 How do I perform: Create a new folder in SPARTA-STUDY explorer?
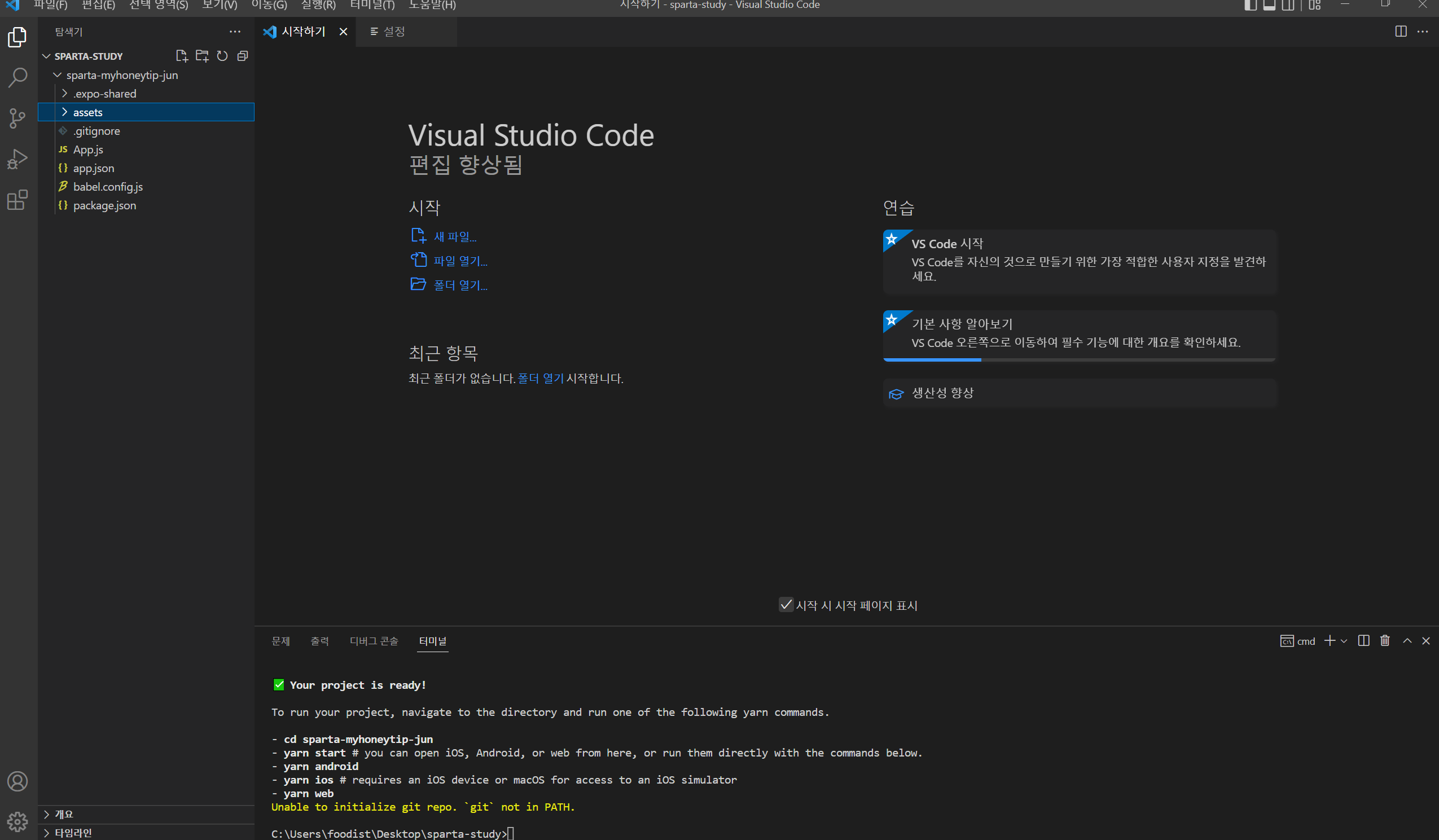click(x=202, y=56)
